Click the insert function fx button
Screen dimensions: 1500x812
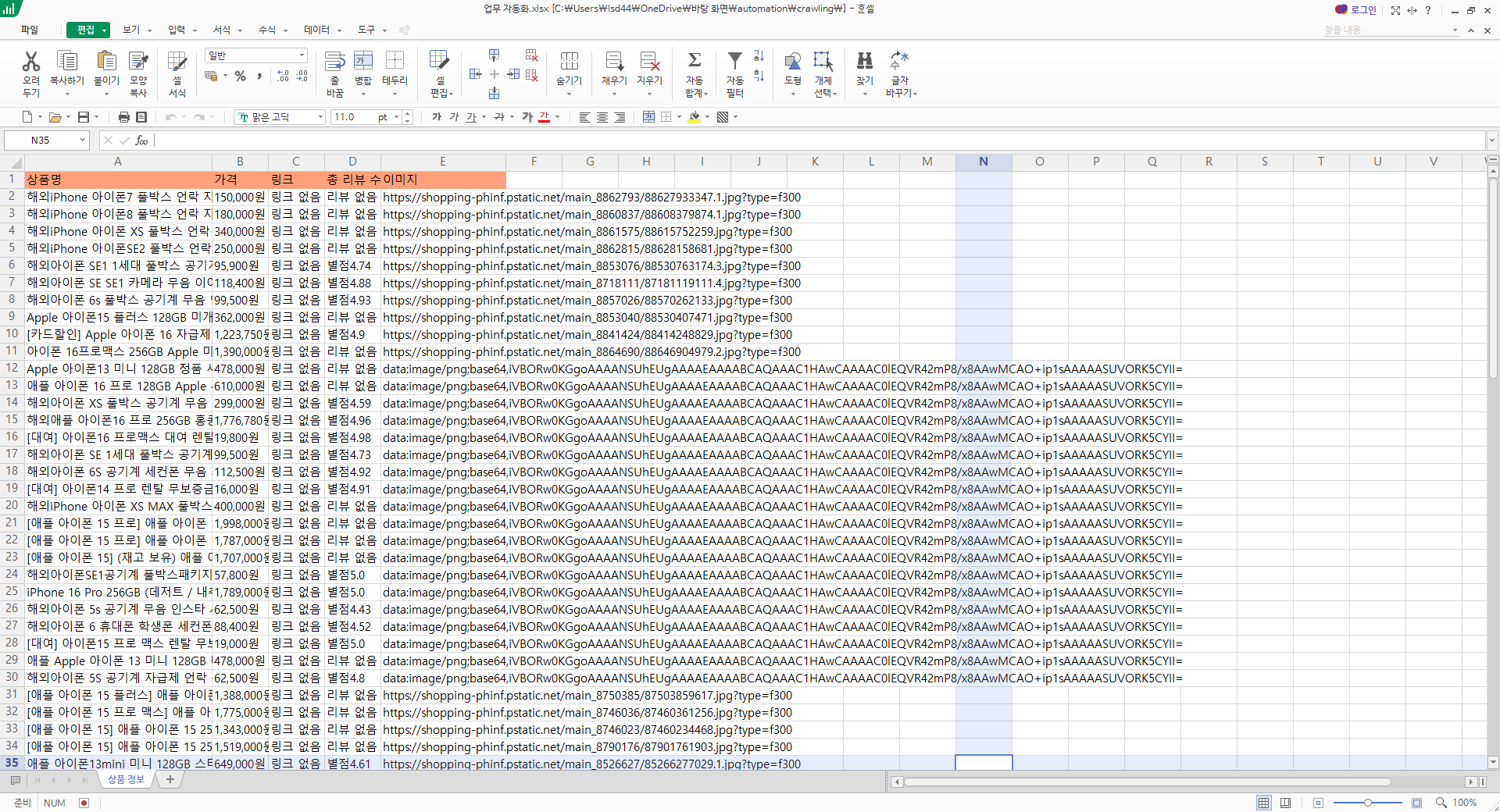(x=141, y=141)
